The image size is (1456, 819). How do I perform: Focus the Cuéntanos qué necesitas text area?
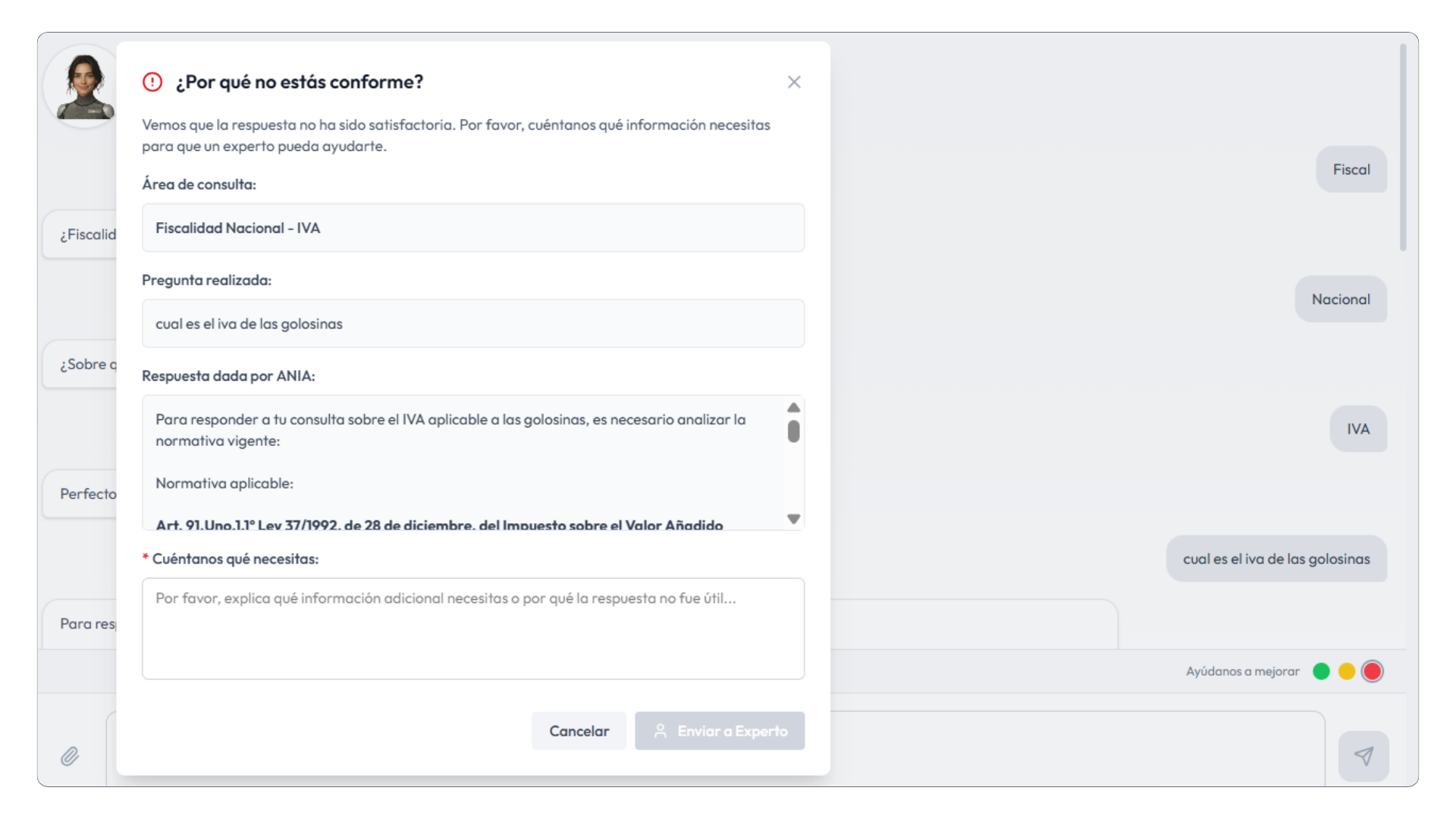pos(473,629)
